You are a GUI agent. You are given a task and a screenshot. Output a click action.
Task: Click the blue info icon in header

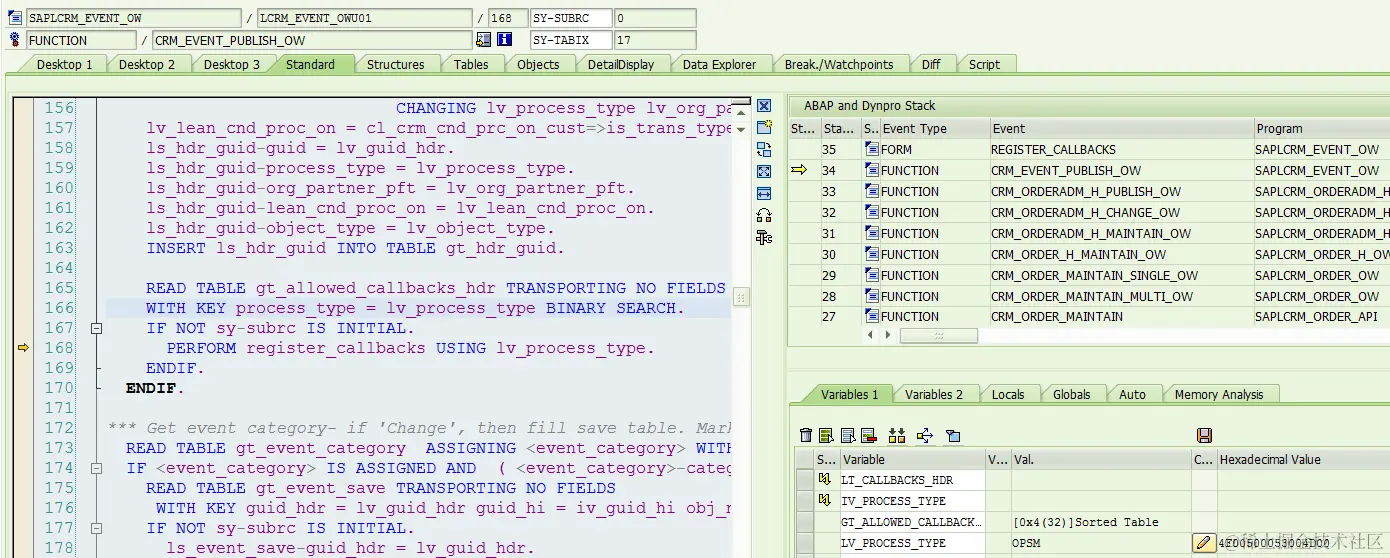(x=504, y=40)
